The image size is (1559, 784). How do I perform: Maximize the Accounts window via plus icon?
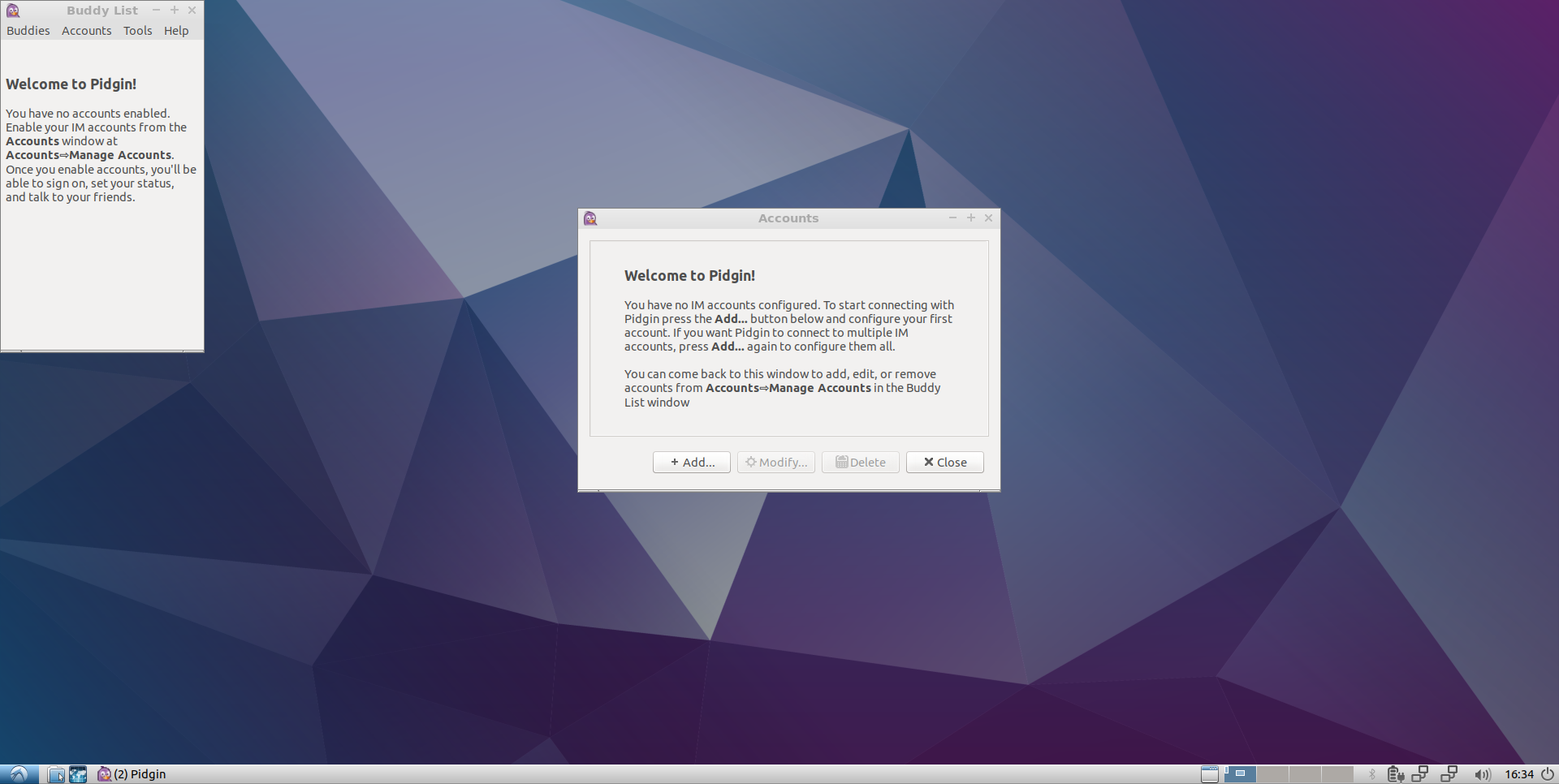[971, 218]
